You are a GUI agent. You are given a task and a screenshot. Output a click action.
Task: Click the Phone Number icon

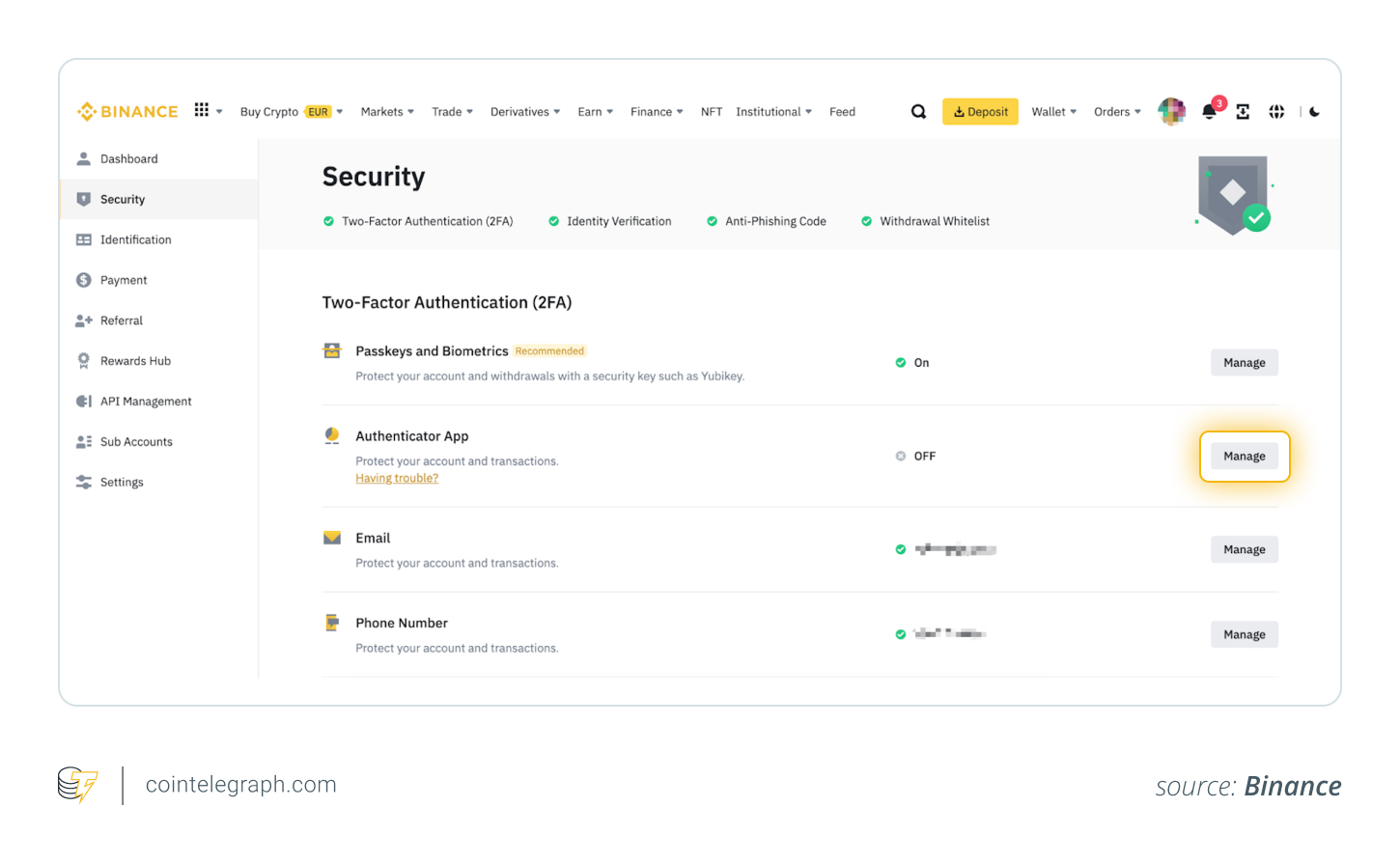pyautogui.click(x=332, y=623)
